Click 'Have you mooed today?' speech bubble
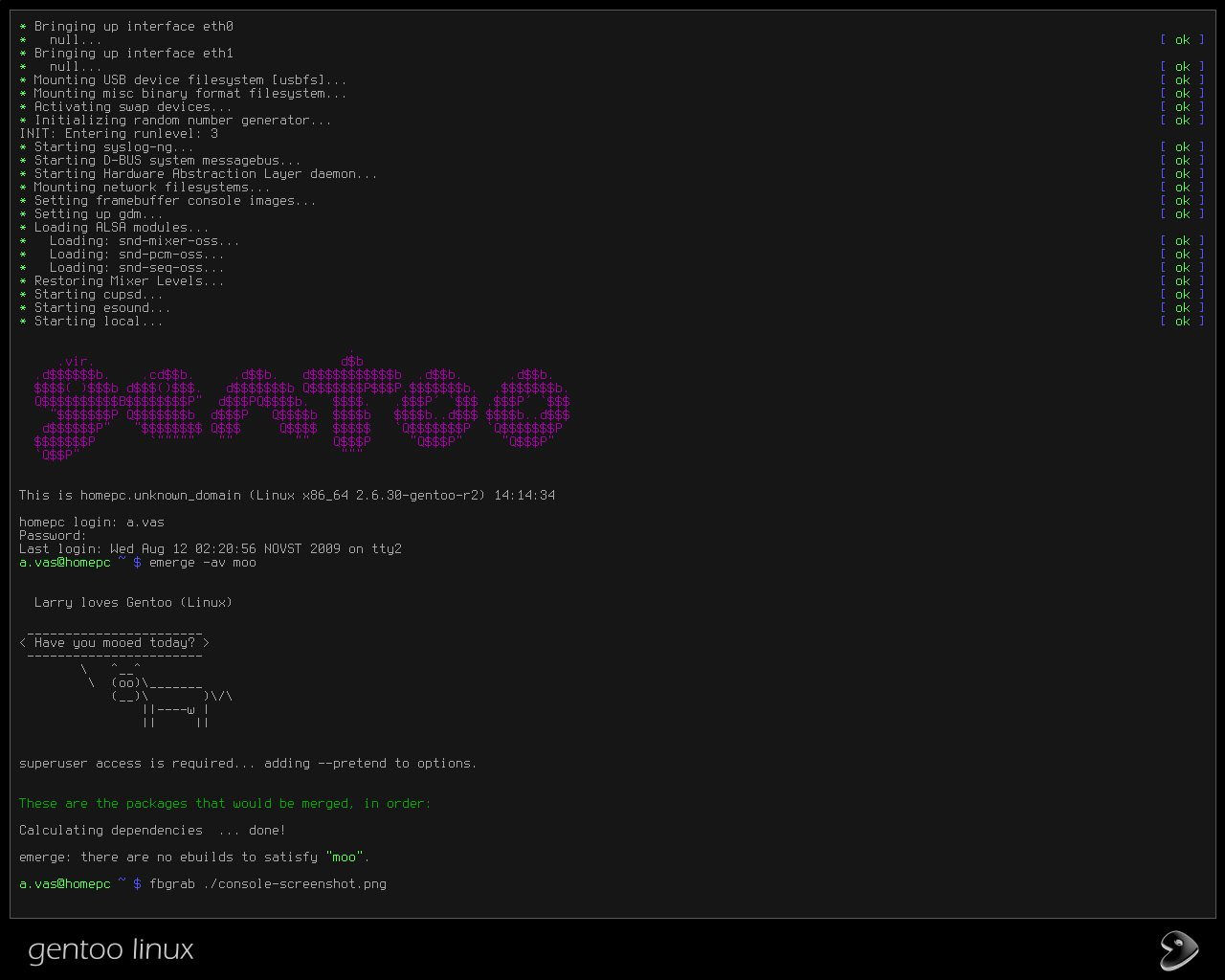The width and height of the screenshot is (1225, 980). tap(115, 643)
